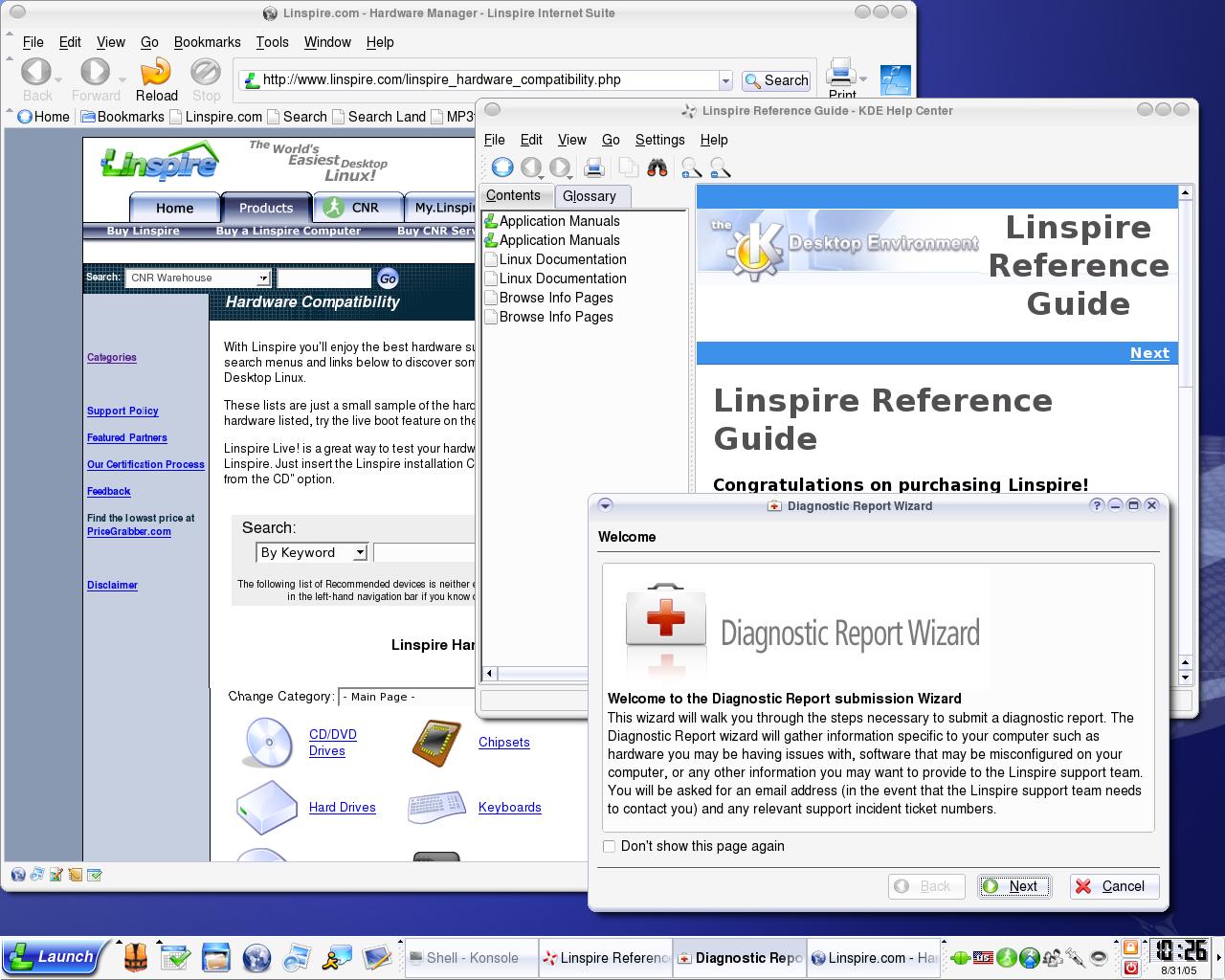The height and width of the screenshot is (980, 1225).
Task: Click the binoculars Find icon in Help Center
Action: click(657, 168)
